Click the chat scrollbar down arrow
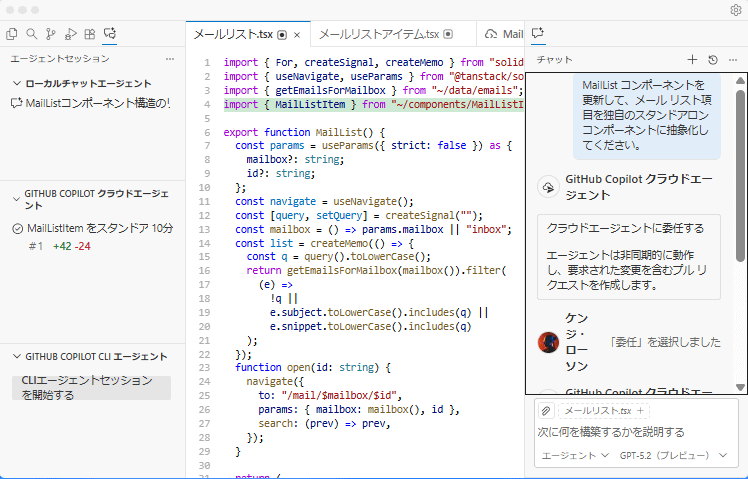Image resolution: width=748 pixels, height=479 pixels. 740,387
